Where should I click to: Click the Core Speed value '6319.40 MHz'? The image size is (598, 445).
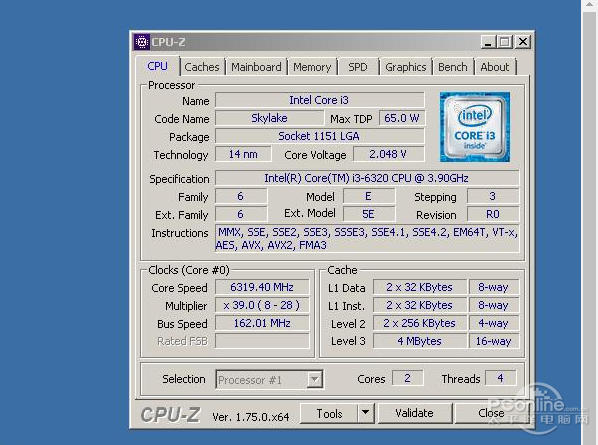pyautogui.click(x=262, y=287)
